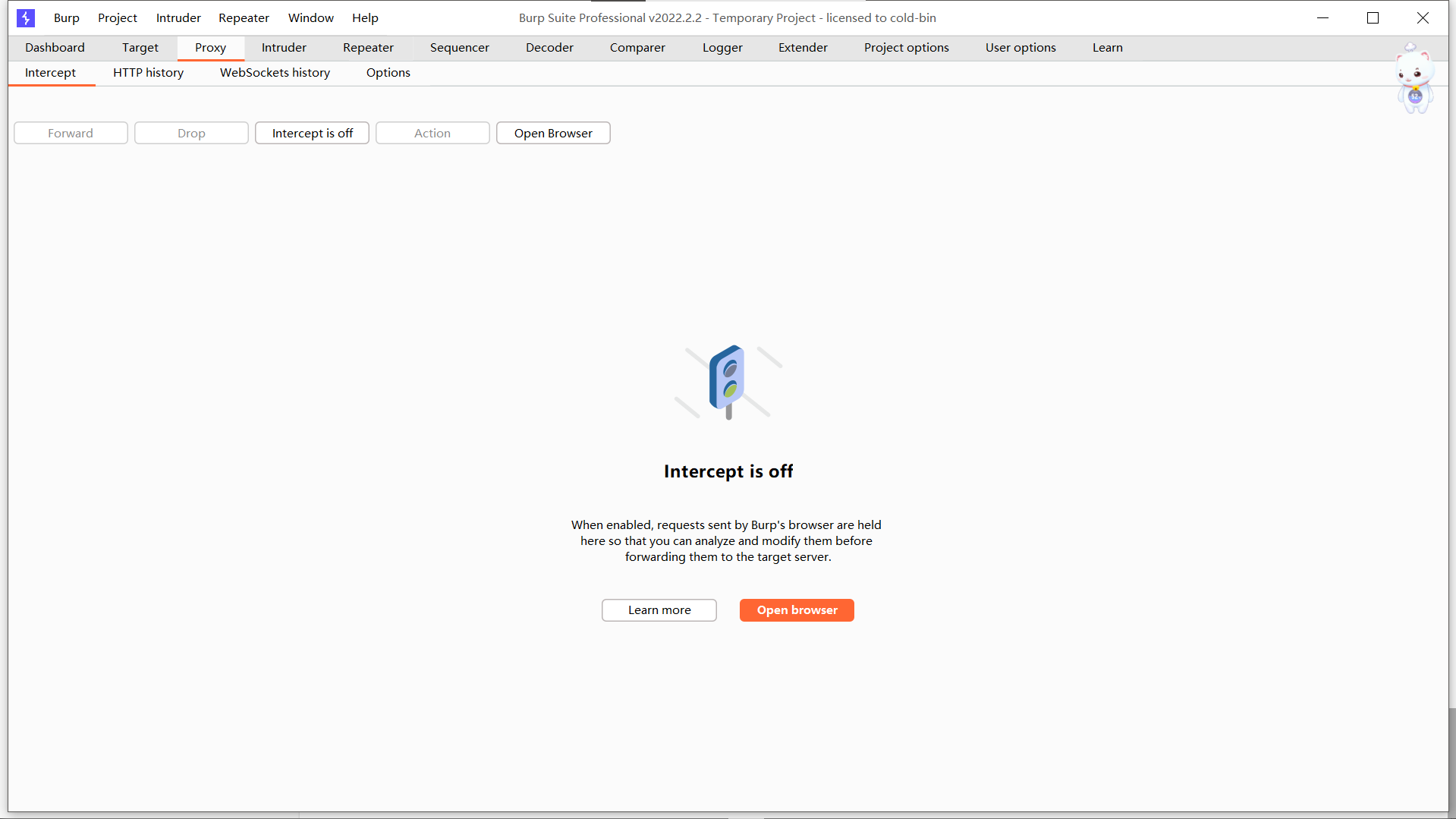Image resolution: width=1456 pixels, height=819 pixels.
Task: Open the Window menu
Action: [311, 17]
